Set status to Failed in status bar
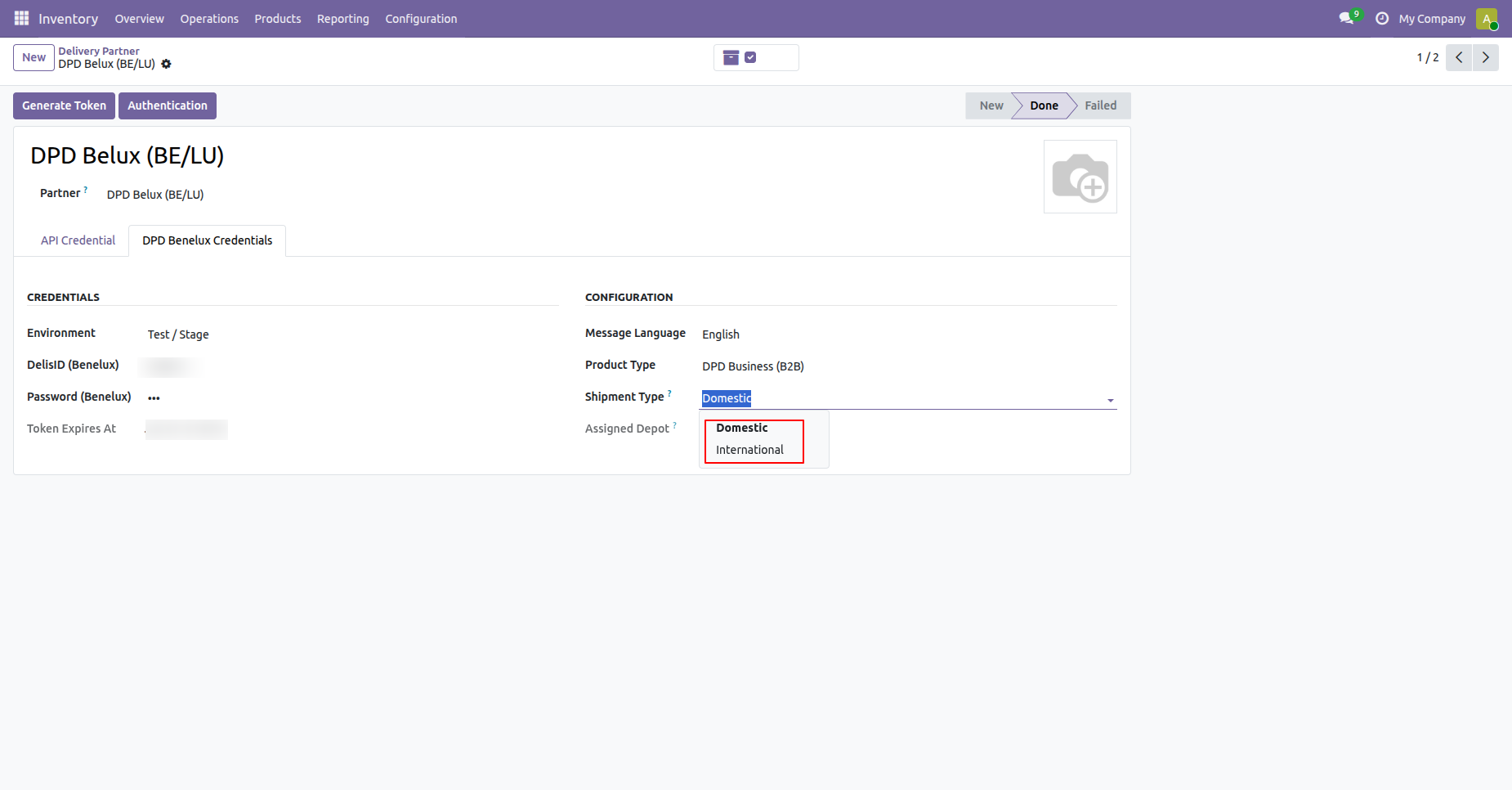The image size is (1512, 790). 1101,105
